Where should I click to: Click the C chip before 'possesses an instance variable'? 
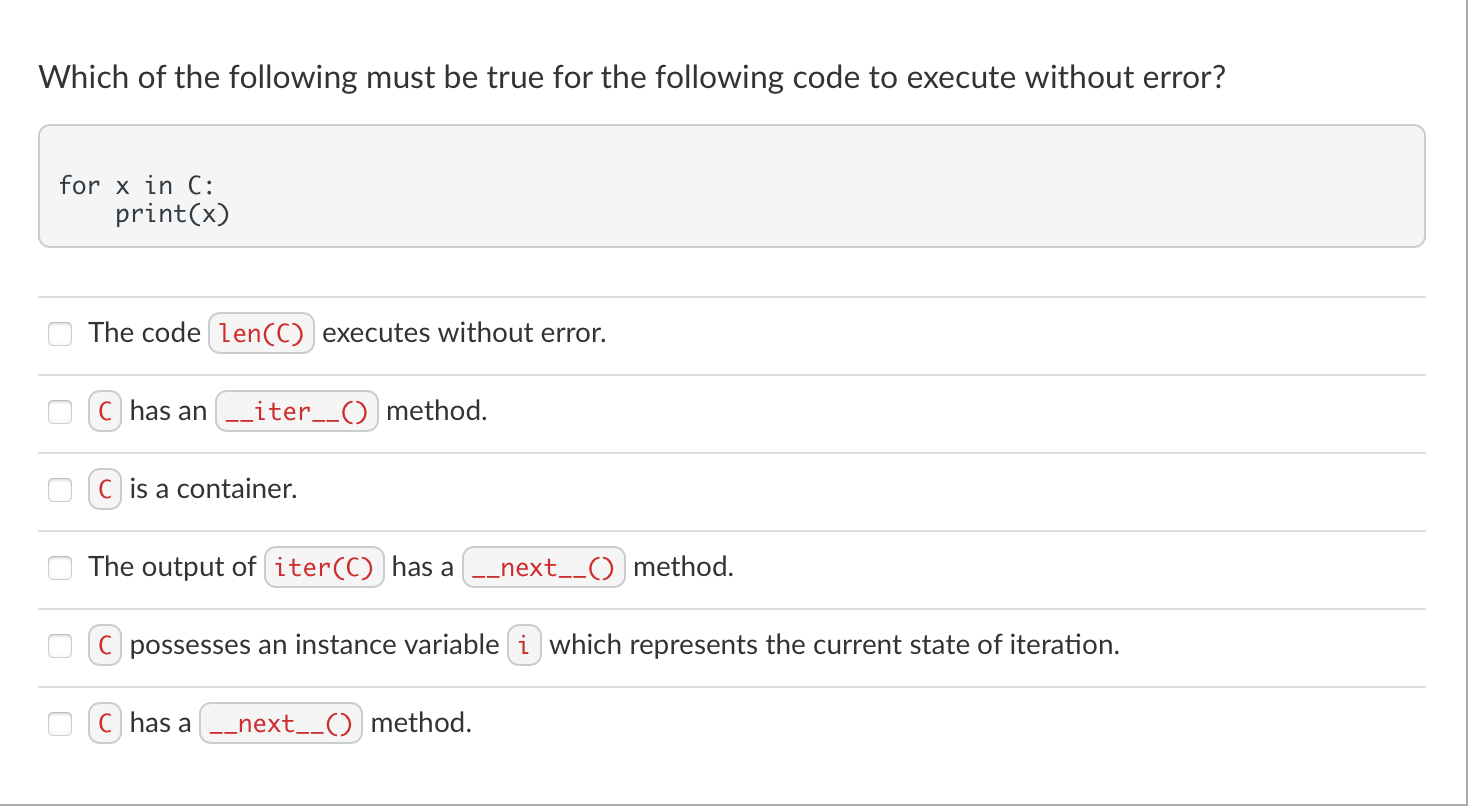105,645
